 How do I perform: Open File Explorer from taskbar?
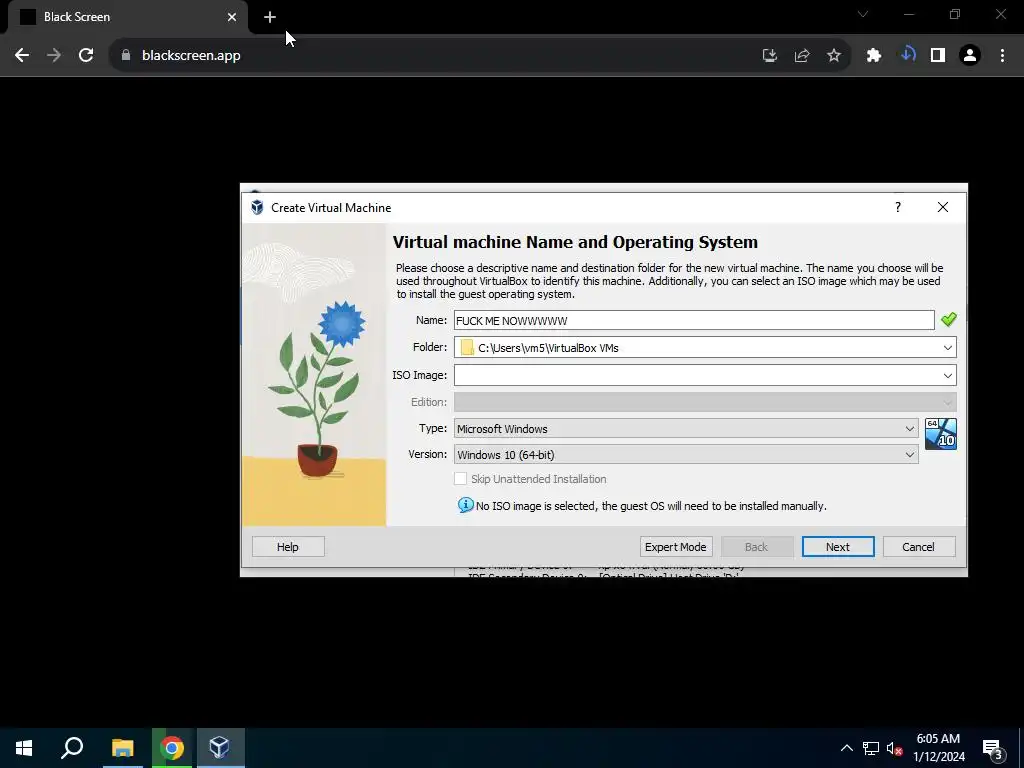point(122,748)
